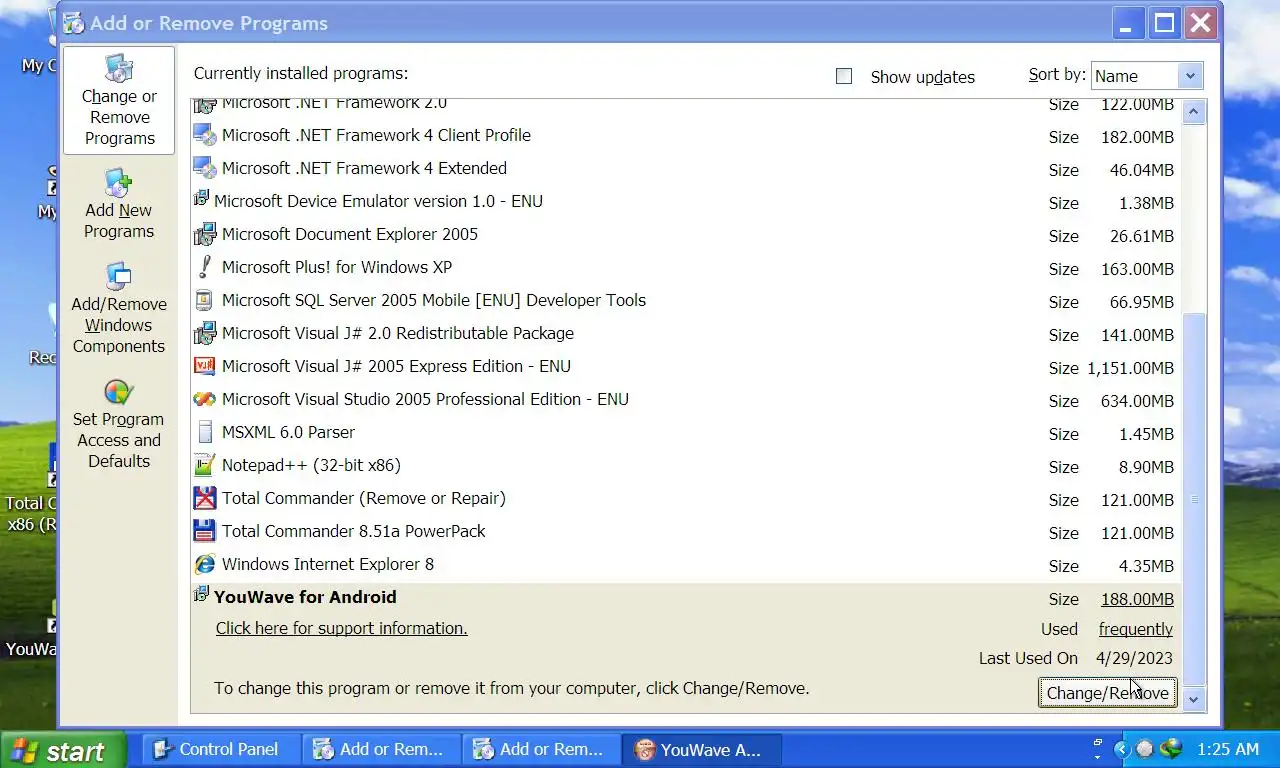The image size is (1280, 768).
Task: Open Change or Remove Programs panel
Action: point(119,100)
